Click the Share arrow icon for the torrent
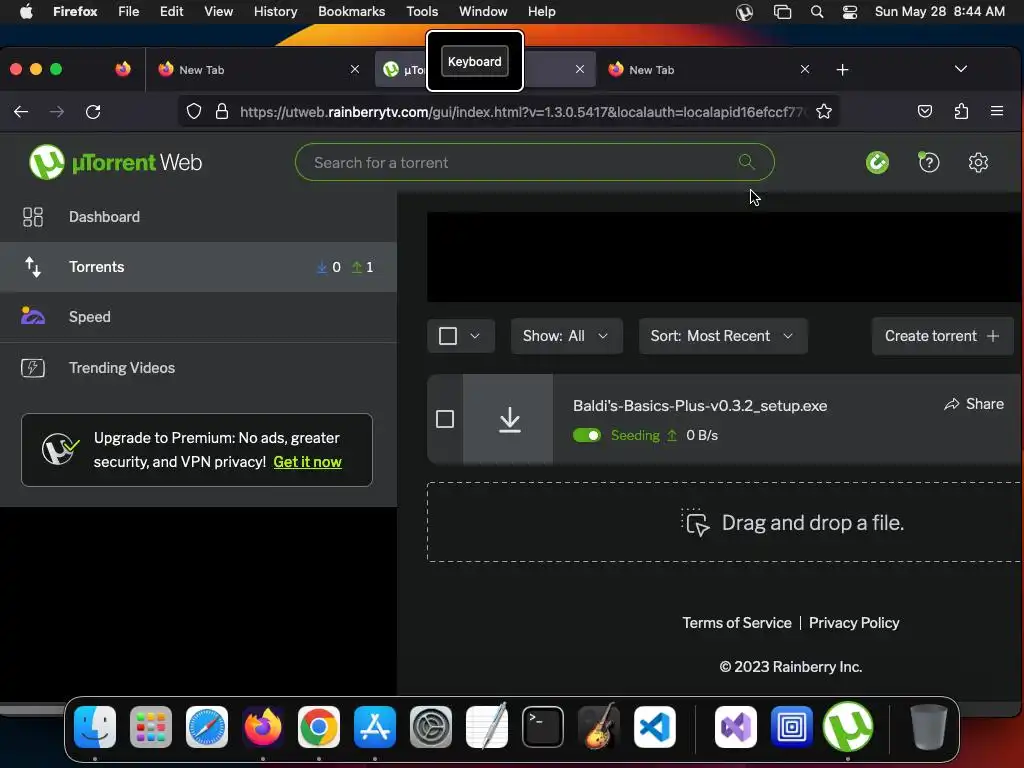Image resolution: width=1024 pixels, height=768 pixels. 952,404
